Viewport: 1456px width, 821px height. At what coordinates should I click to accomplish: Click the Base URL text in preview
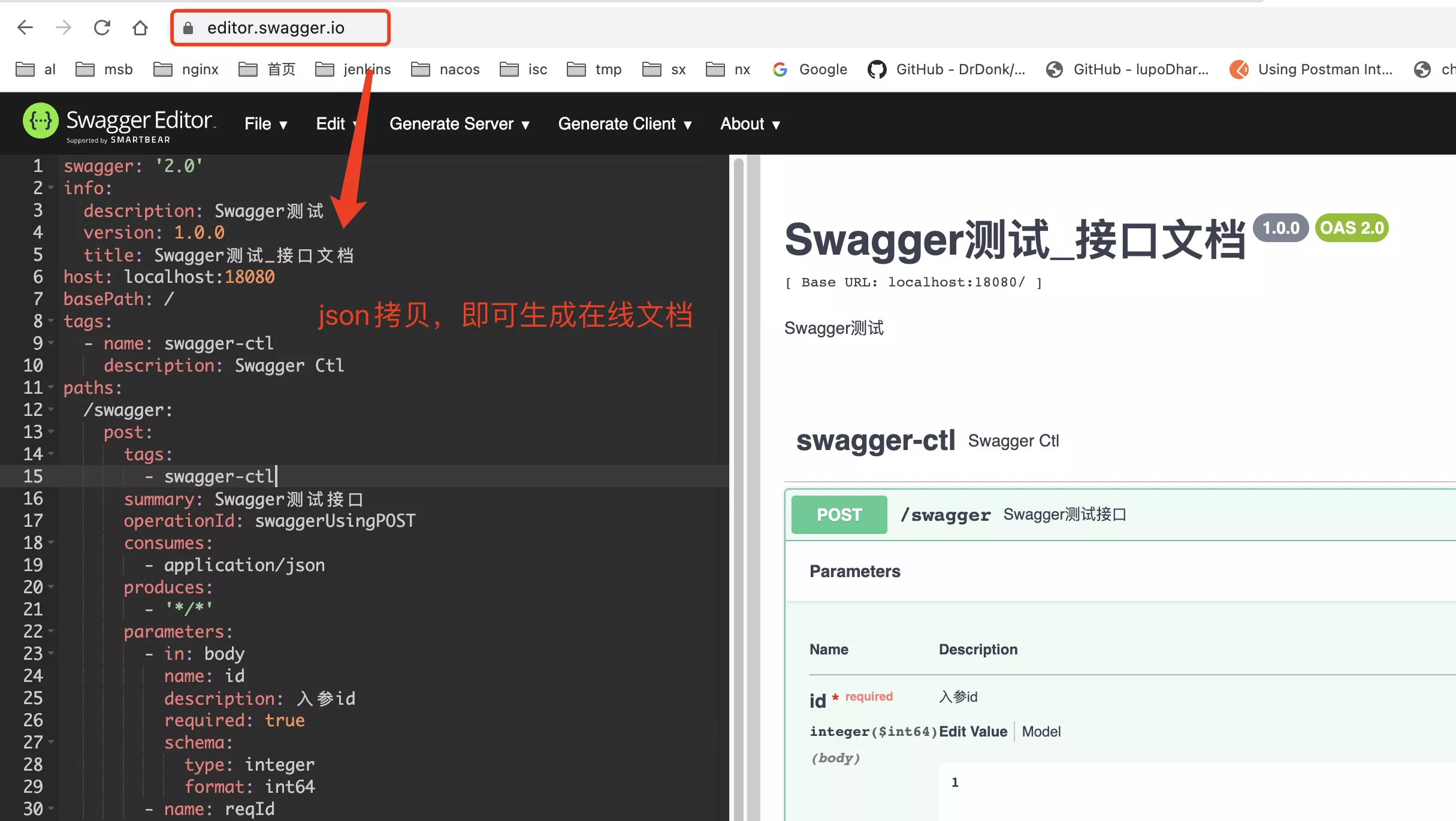click(x=914, y=282)
